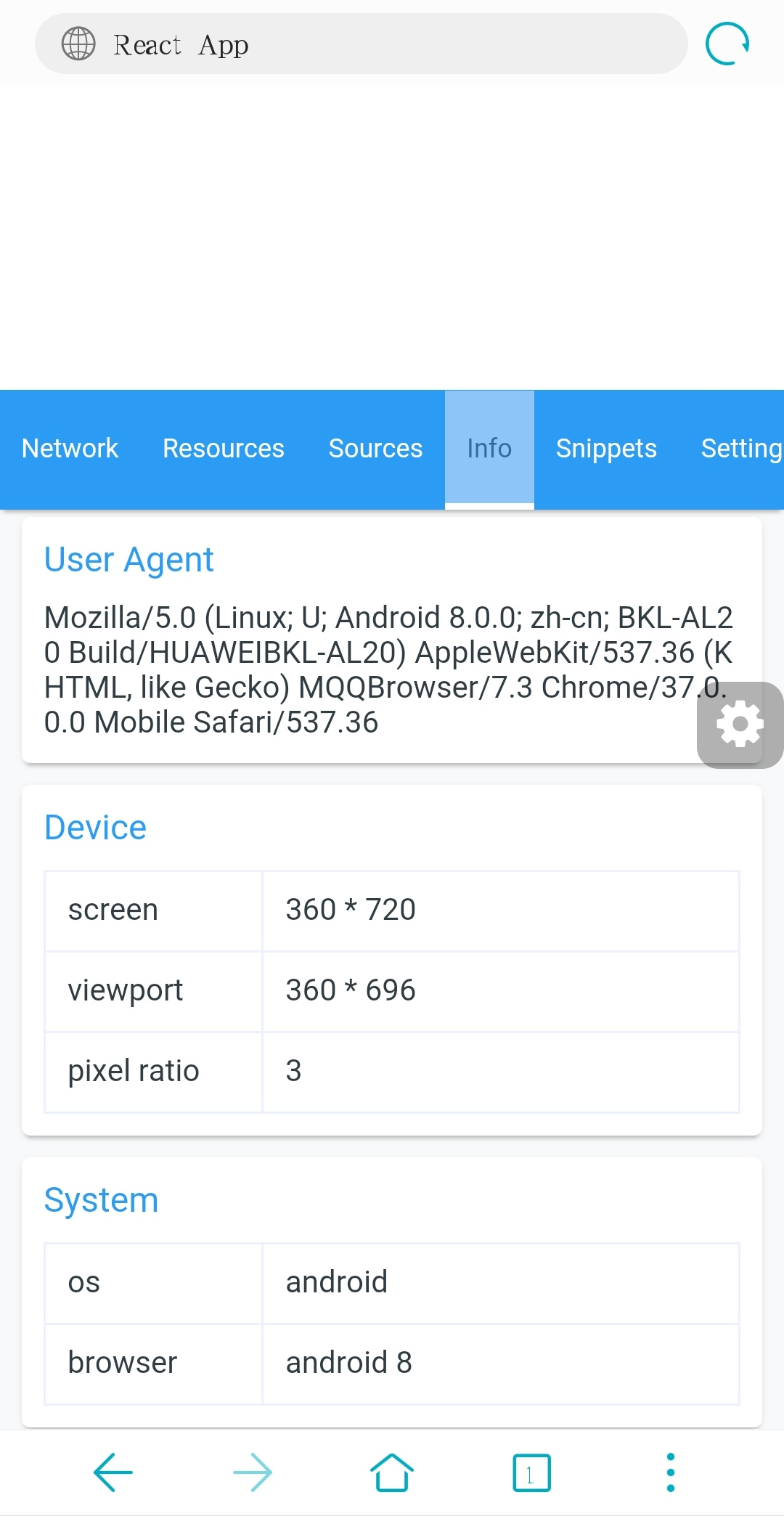Click the globe icon in the address bar
This screenshot has height=1516, width=784.
[78, 44]
